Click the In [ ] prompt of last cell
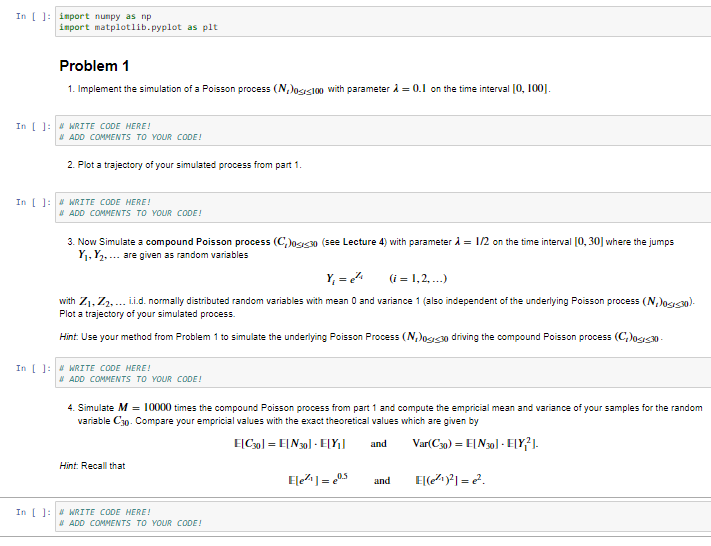Screen dimensions: 711x546 34,512
